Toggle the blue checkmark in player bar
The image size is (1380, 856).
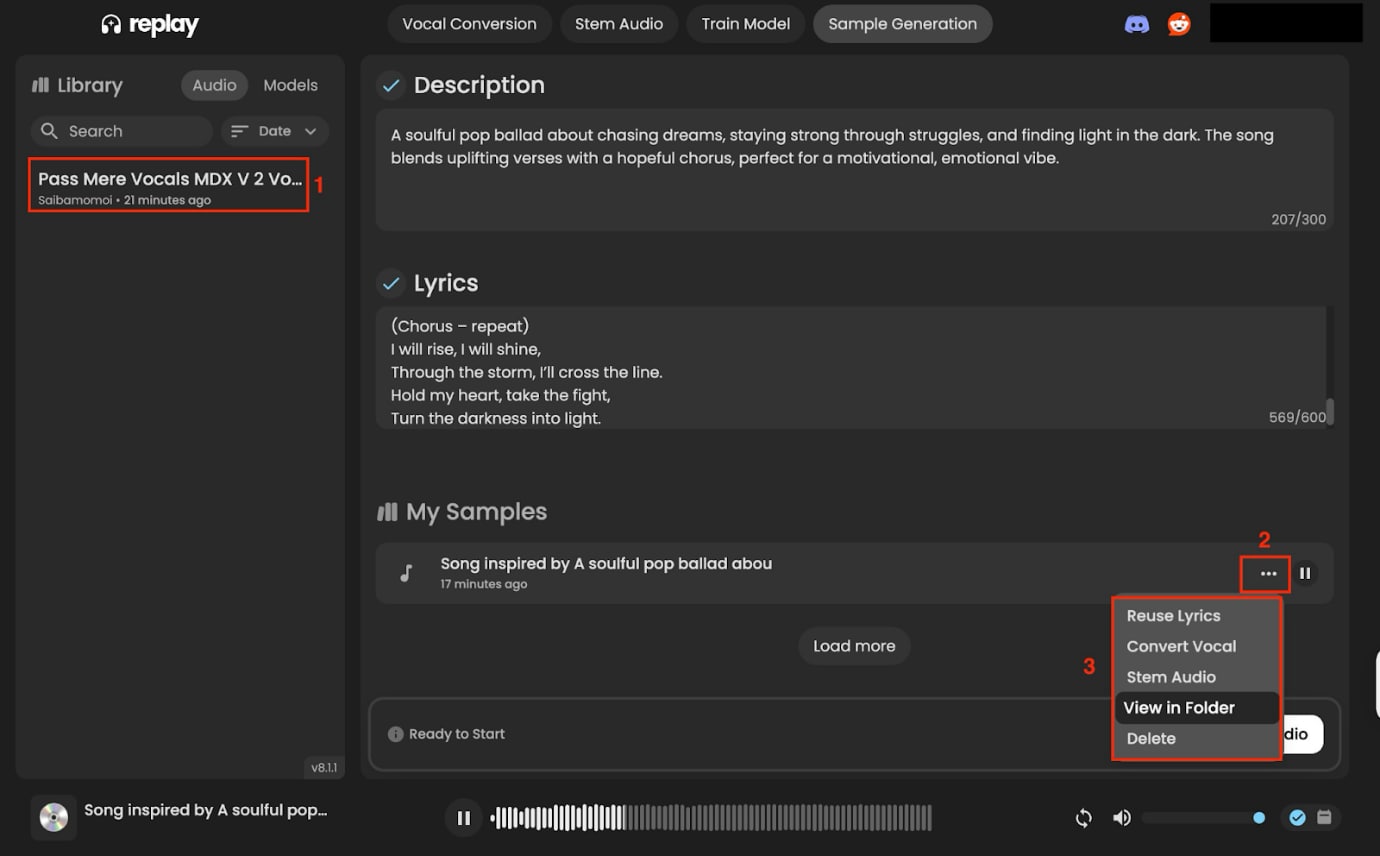tap(1297, 818)
